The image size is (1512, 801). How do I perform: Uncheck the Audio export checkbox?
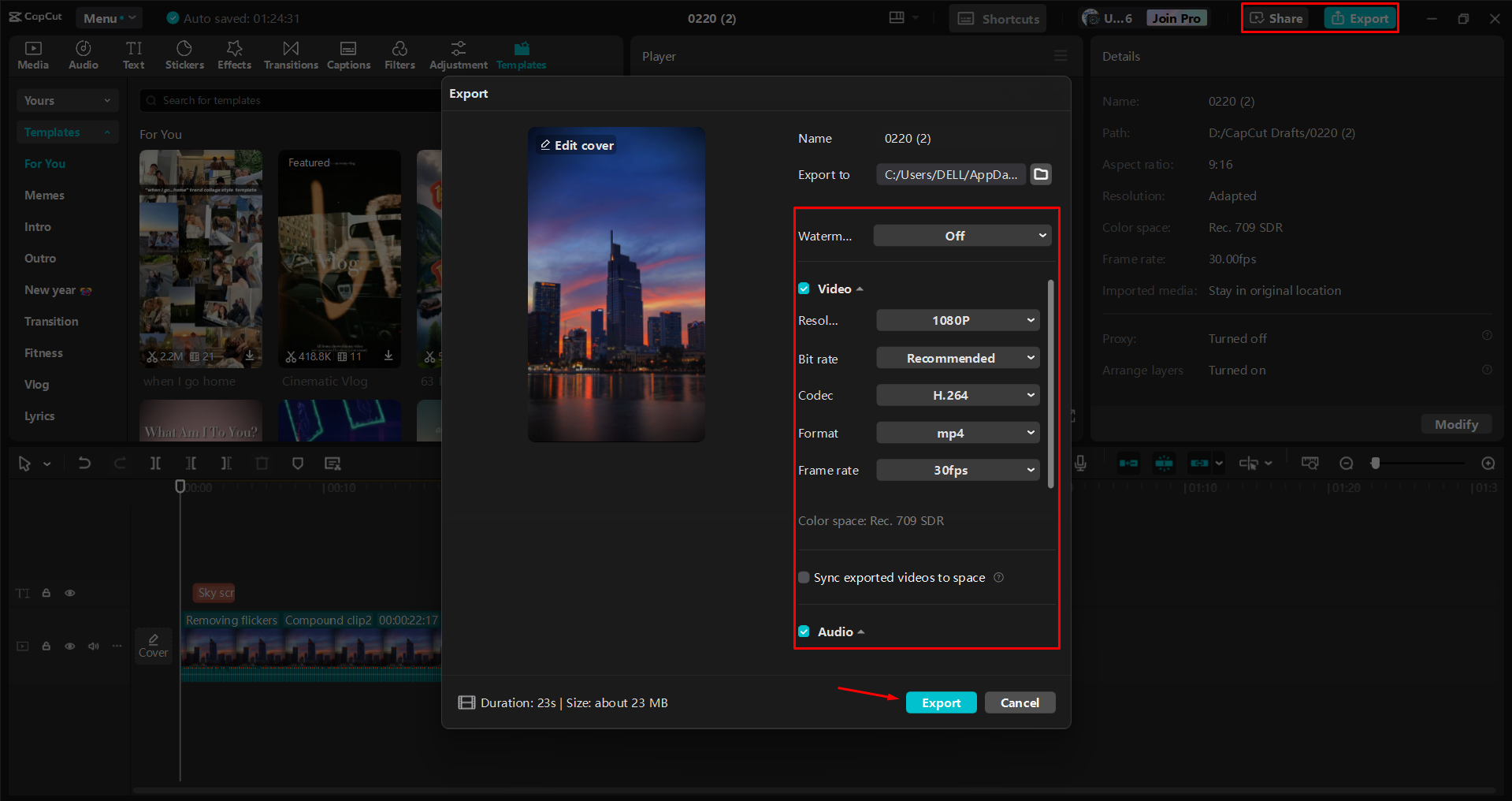(x=804, y=631)
